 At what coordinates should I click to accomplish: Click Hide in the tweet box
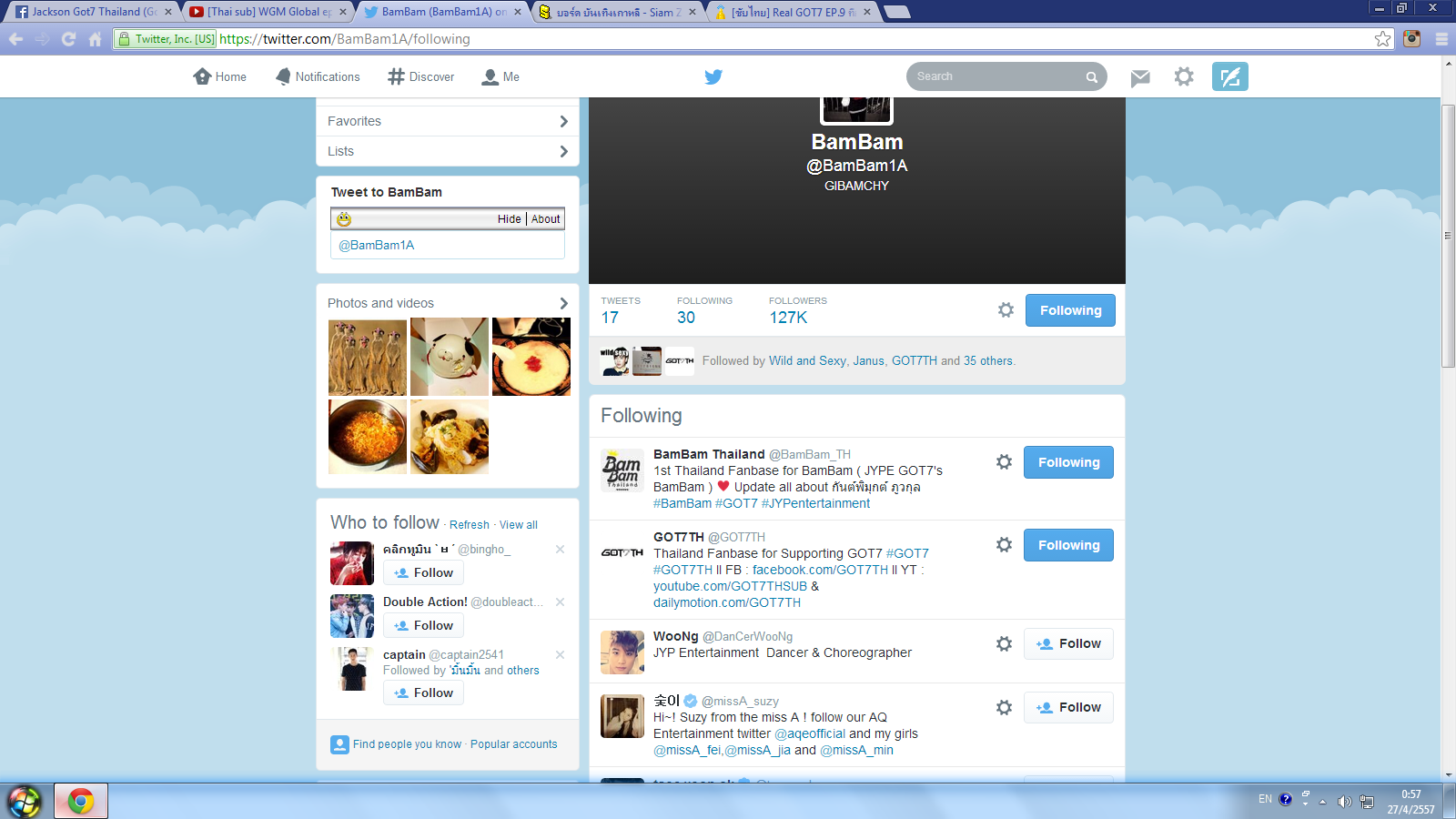tap(509, 219)
